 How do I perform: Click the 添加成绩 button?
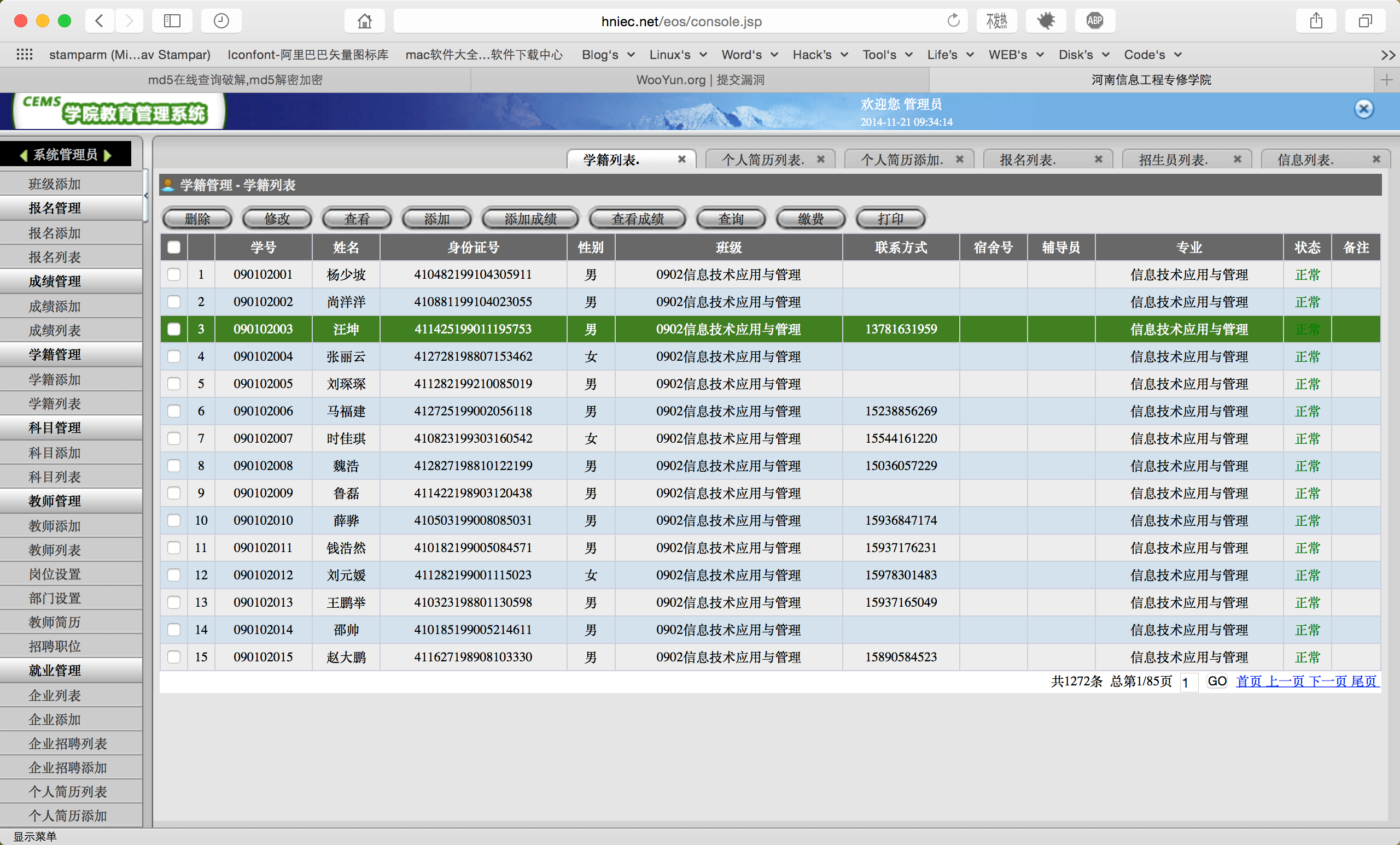(x=530, y=219)
